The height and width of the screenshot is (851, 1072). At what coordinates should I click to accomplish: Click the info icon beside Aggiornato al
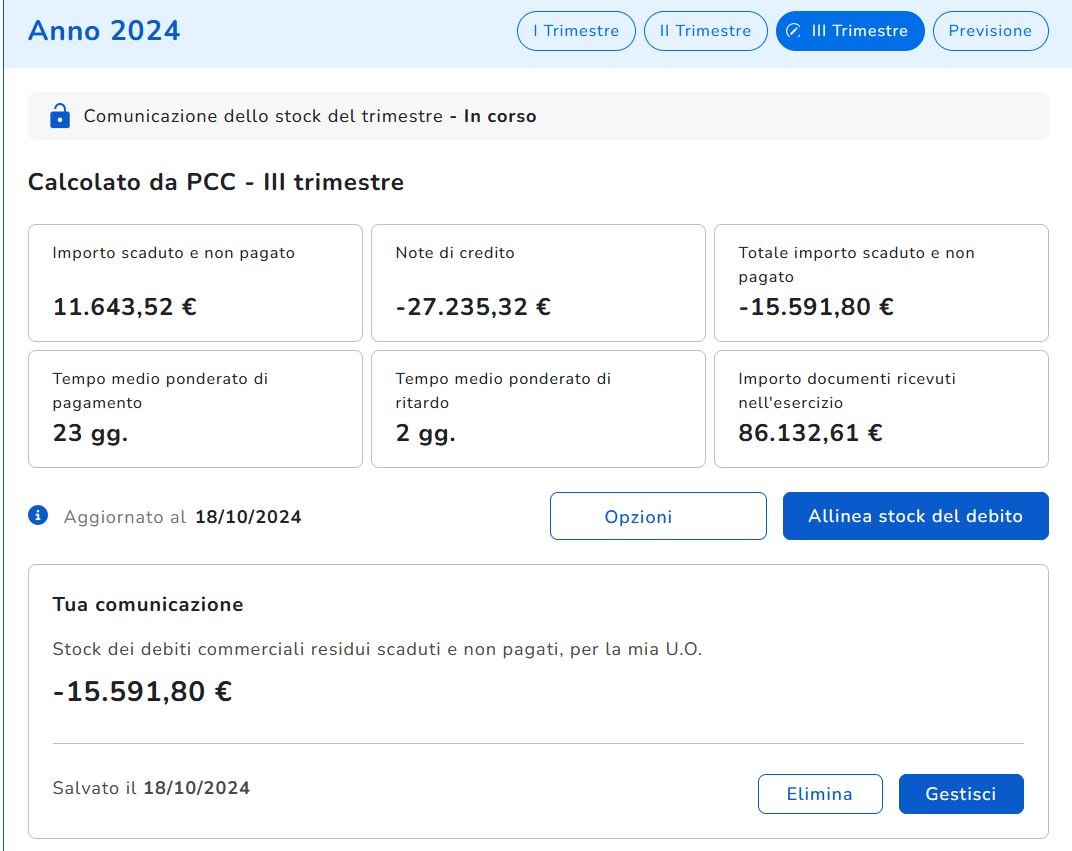coord(38,516)
